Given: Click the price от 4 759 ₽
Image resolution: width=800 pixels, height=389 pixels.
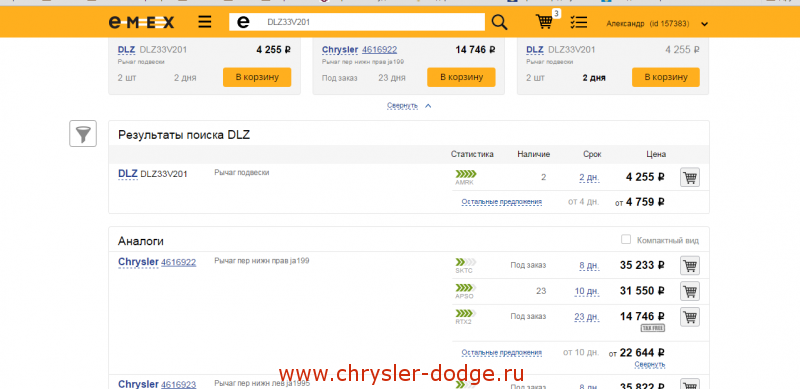Looking at the screenshot, I should 640,202.
